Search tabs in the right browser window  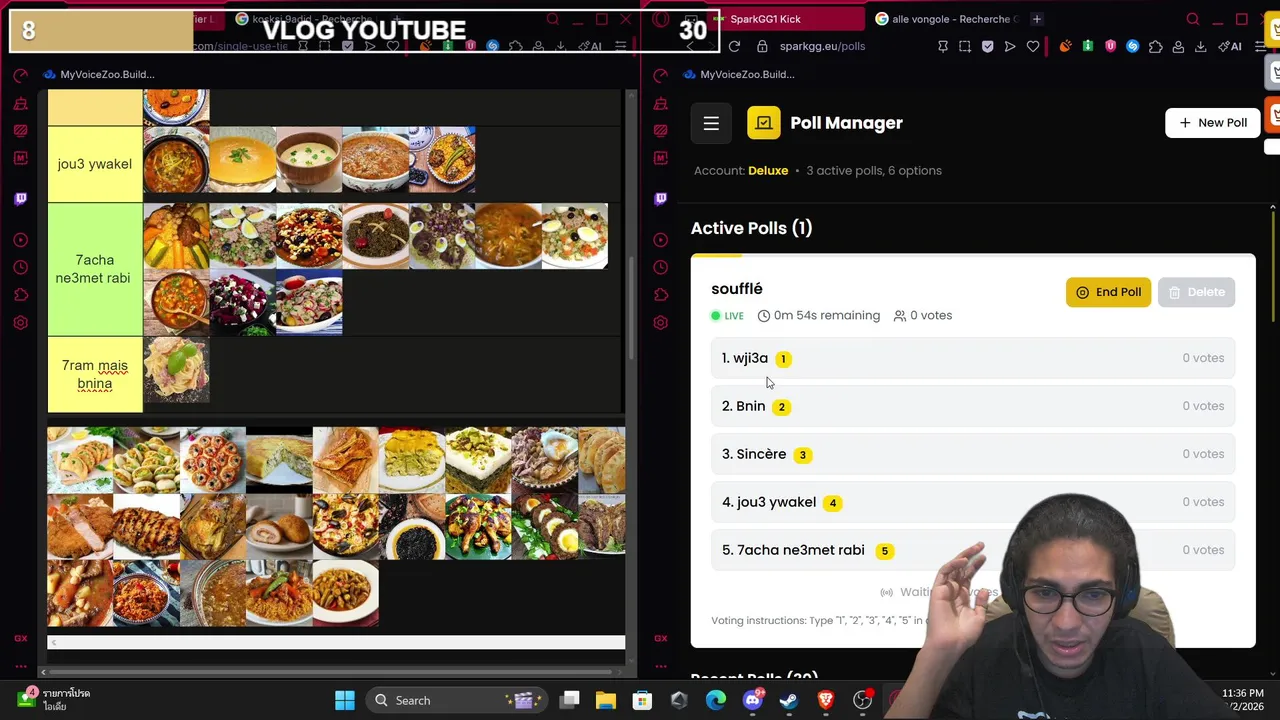click(x=1193, y=19)
